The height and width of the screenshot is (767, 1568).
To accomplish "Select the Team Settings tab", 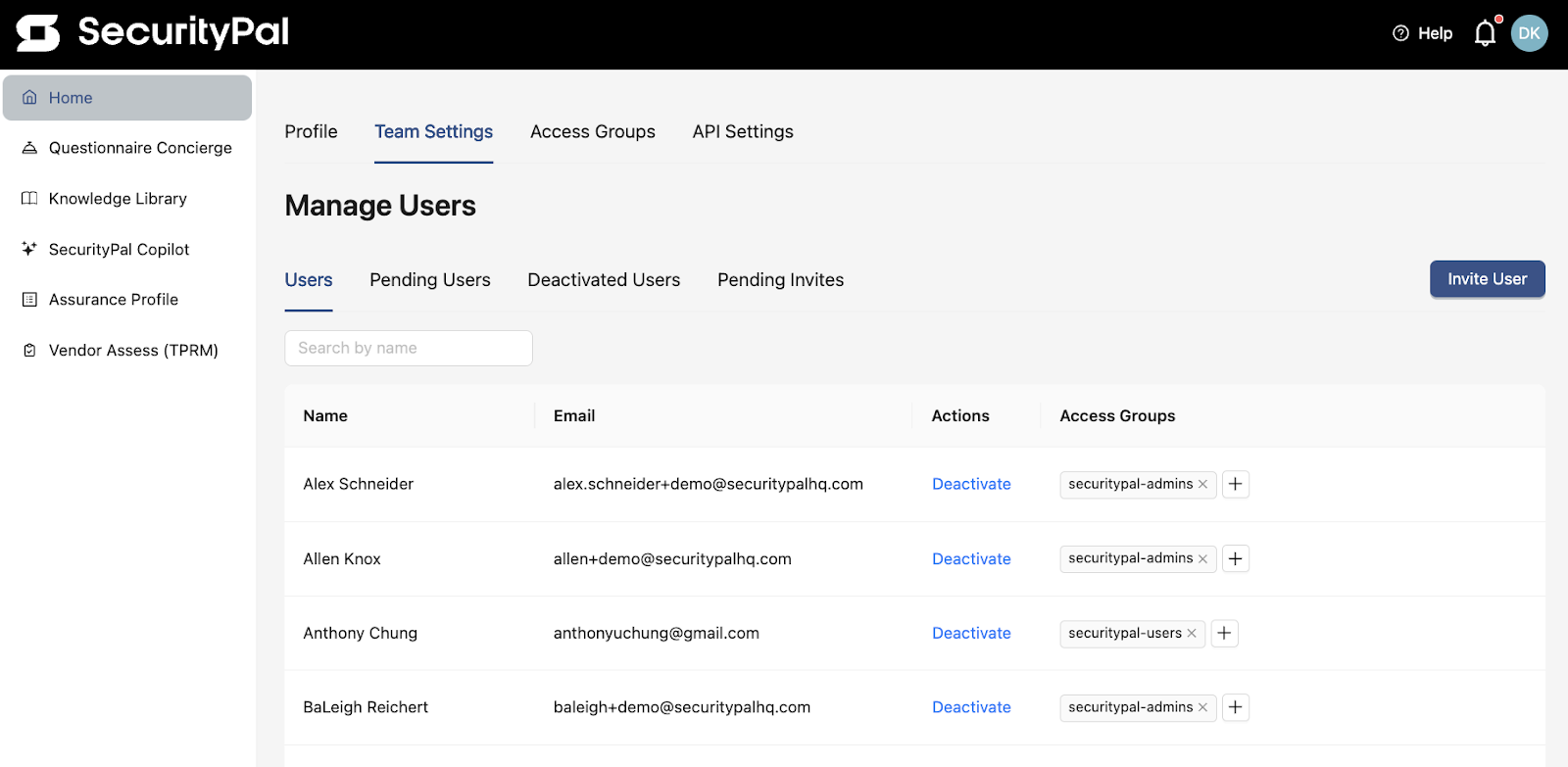I will coord(433,131).
